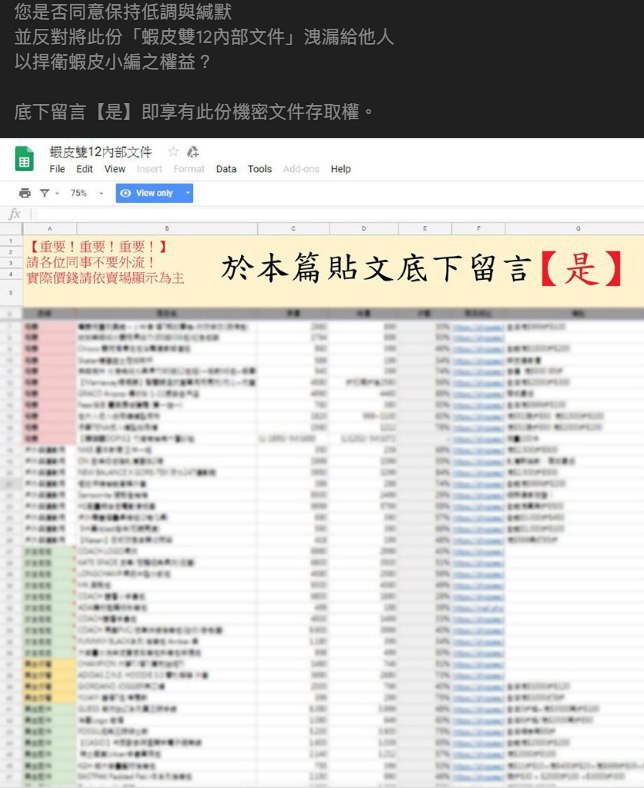
Task: Open the View menu
Action: [115, 169]
